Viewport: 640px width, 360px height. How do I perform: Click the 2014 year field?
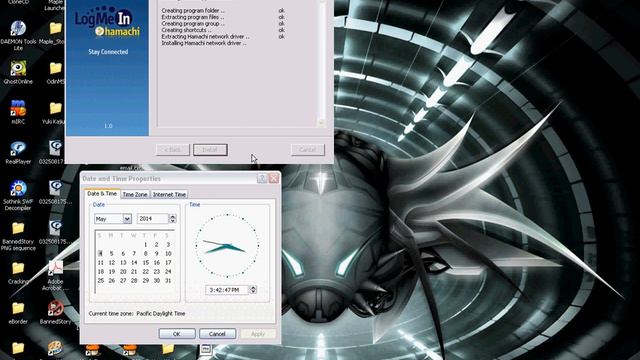point(153,219)
